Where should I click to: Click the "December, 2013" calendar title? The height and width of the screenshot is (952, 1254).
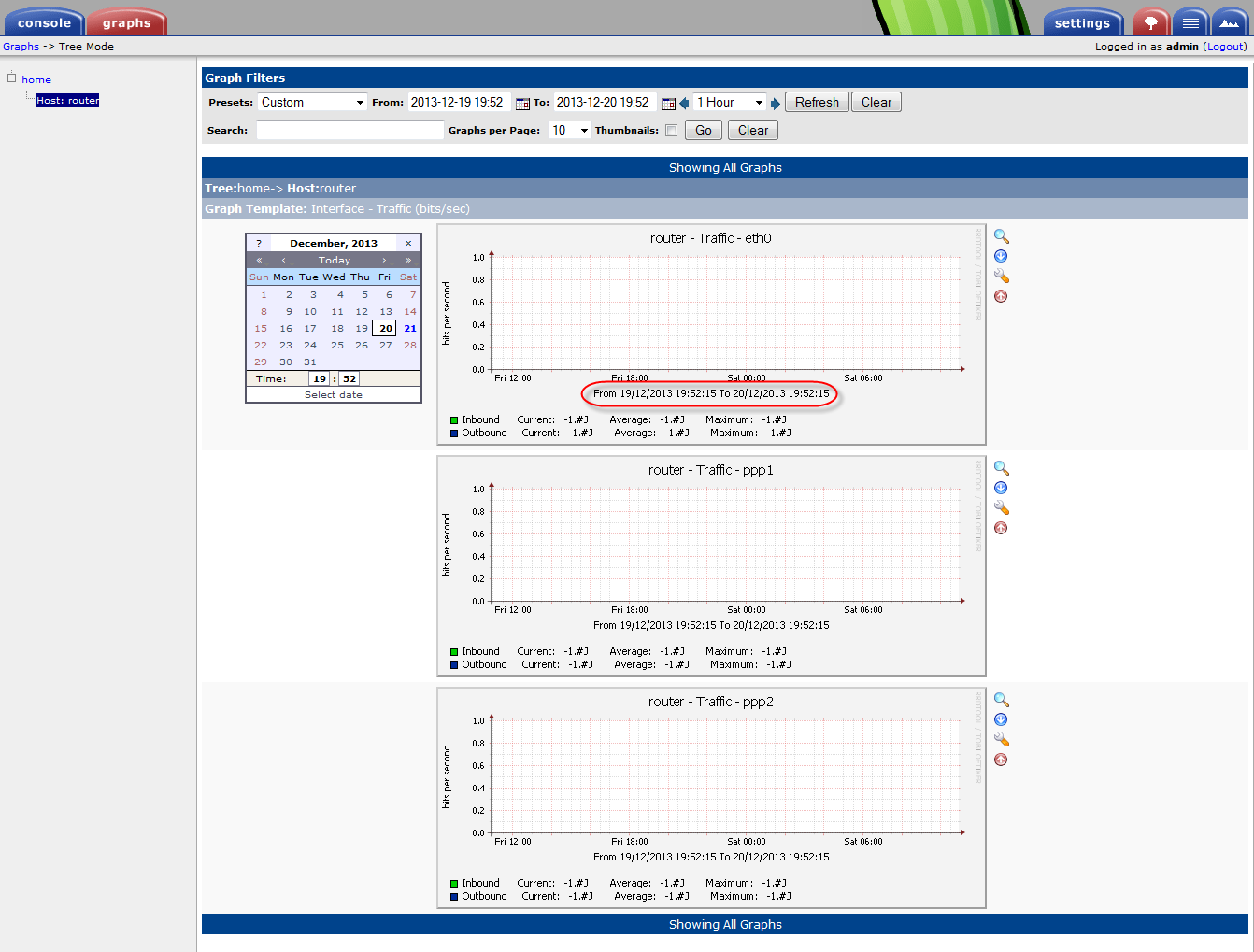[334, 243]
